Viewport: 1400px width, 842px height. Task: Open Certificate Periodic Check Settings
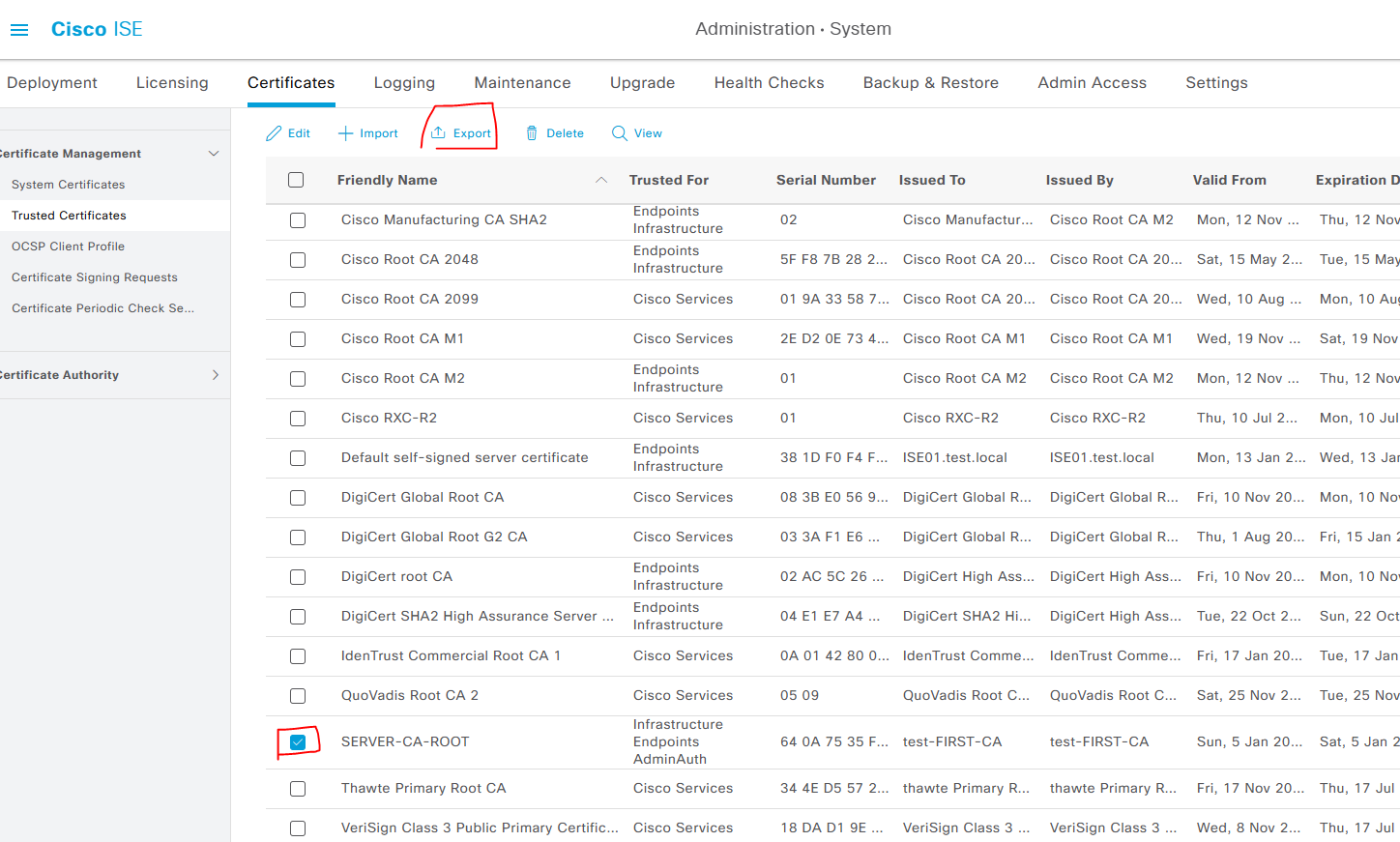pyautogui.click(x=102, y=308)
